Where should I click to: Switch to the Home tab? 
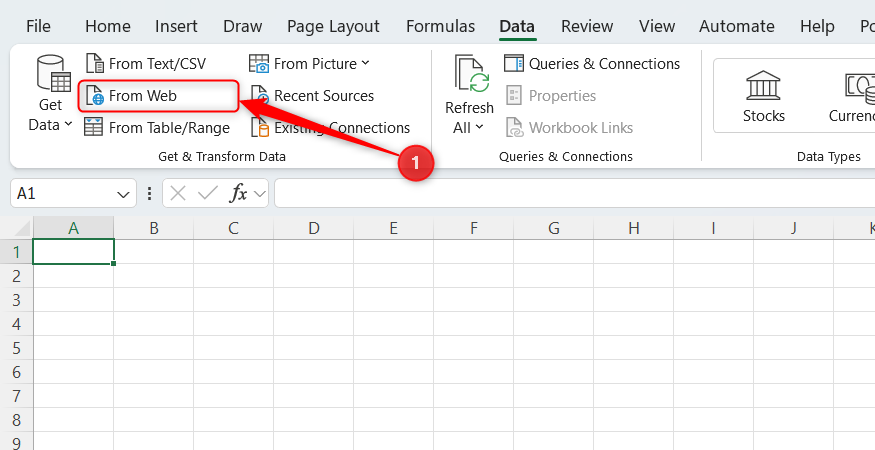point(108,26)
